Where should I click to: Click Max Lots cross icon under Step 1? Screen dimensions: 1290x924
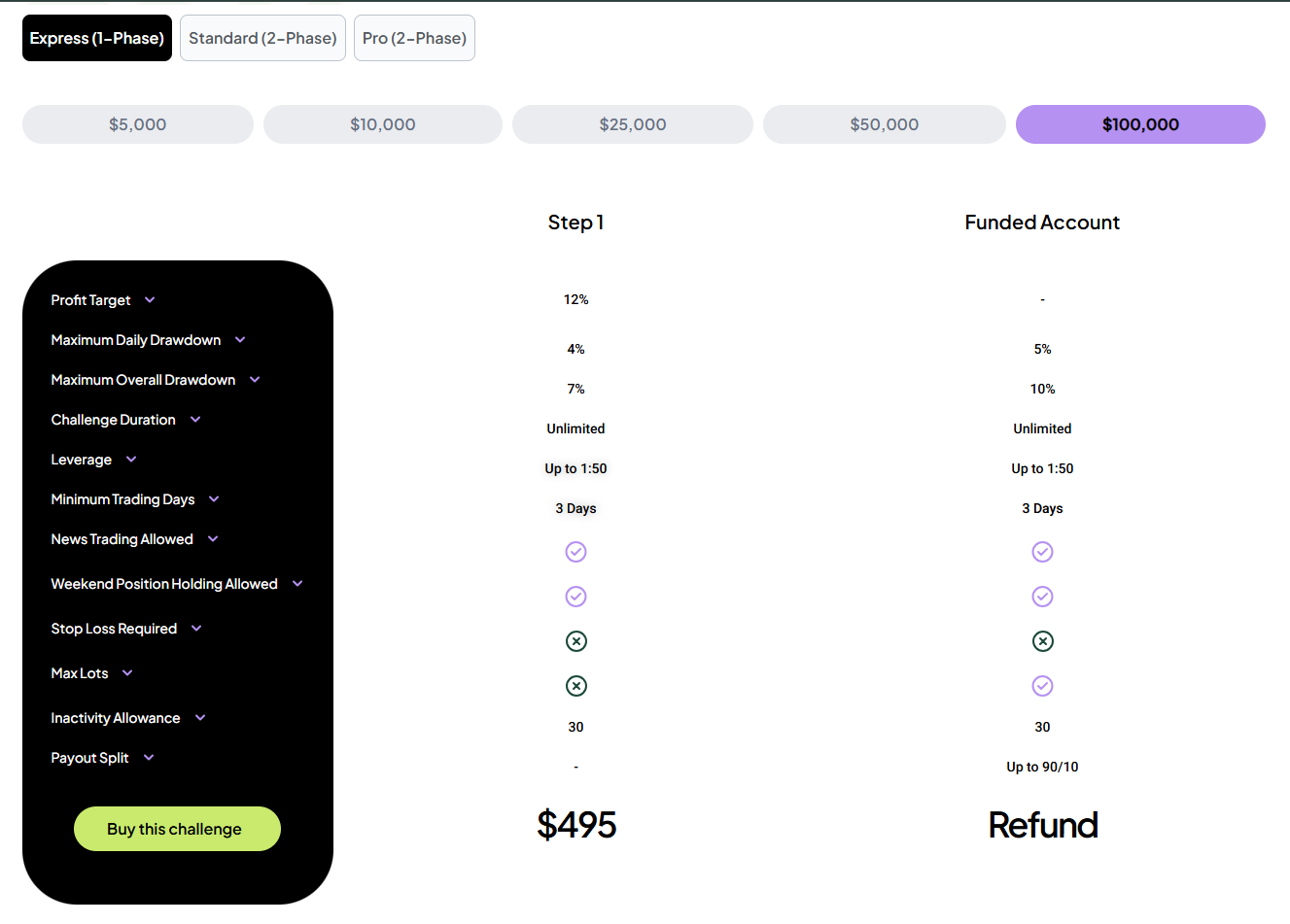[575, 686]
